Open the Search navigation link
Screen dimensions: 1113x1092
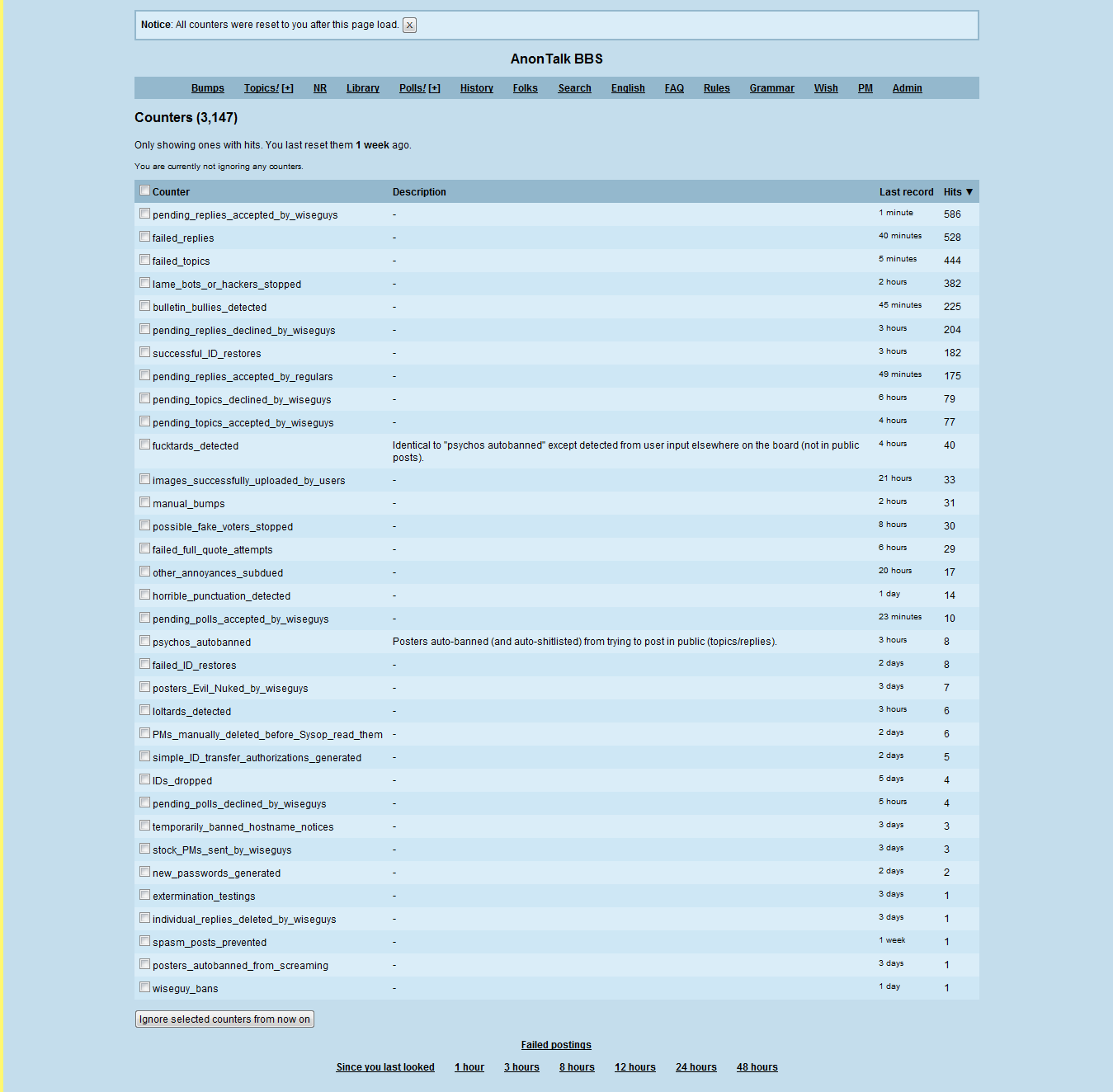coord(574,88)
